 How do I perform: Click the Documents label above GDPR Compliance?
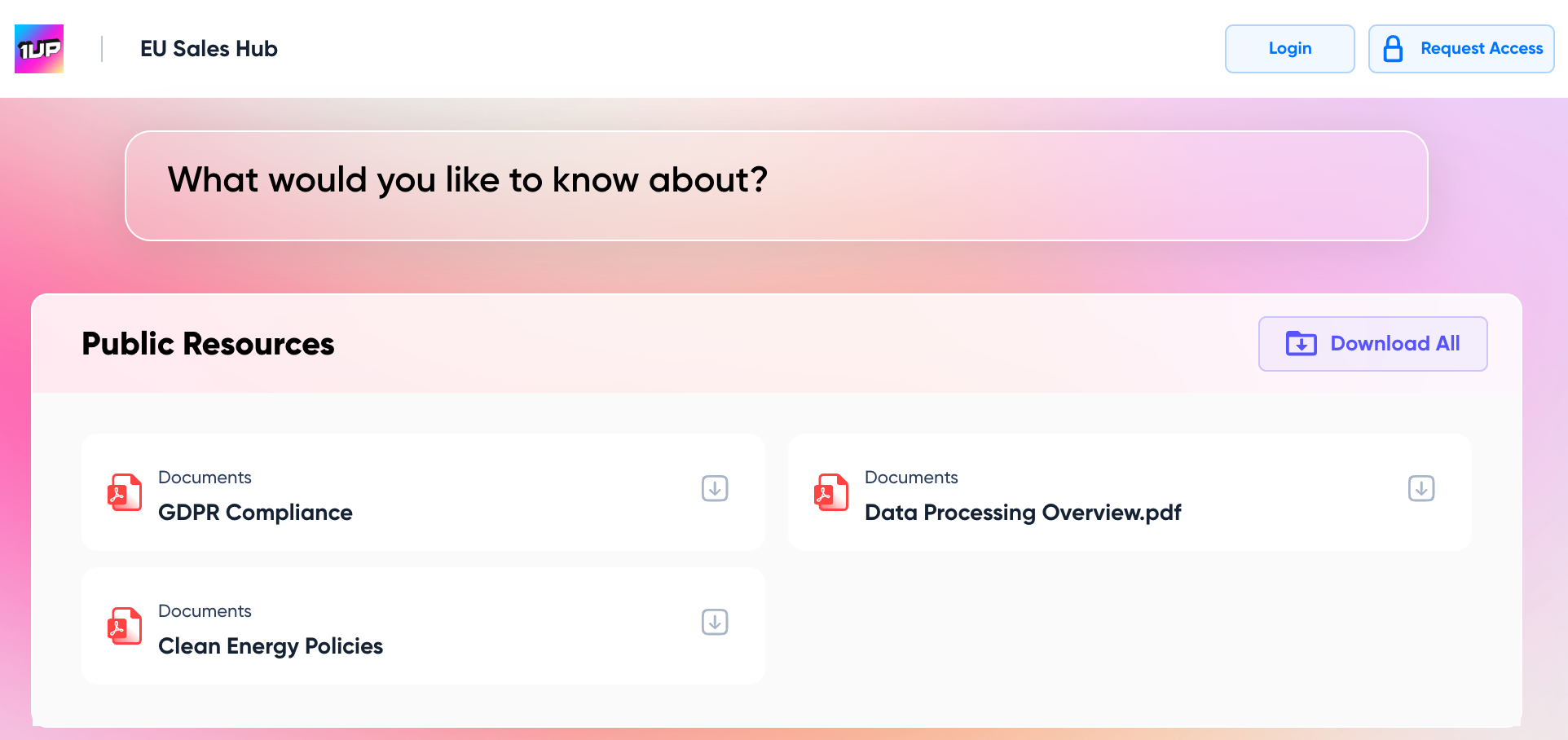pos(205,478)
